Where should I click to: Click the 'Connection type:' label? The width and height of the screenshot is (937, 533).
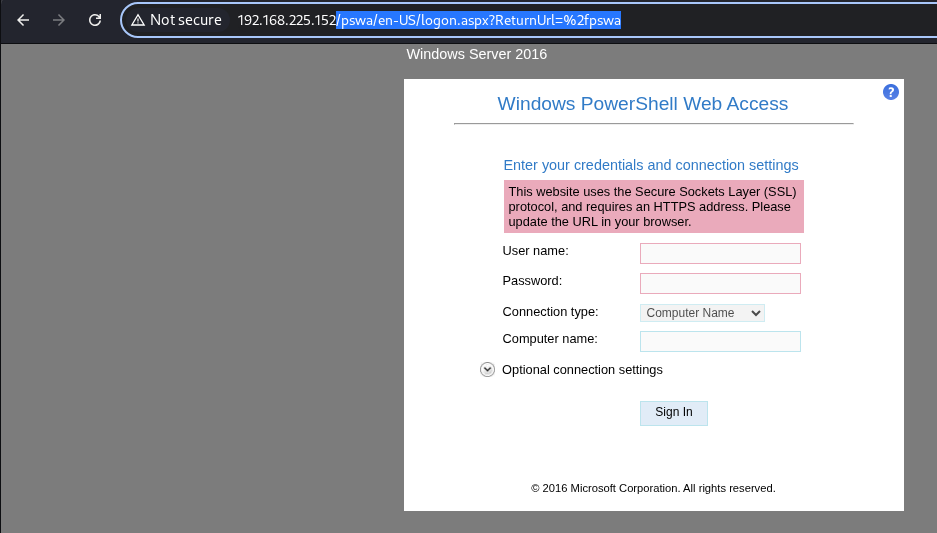(x=550, y=312)
